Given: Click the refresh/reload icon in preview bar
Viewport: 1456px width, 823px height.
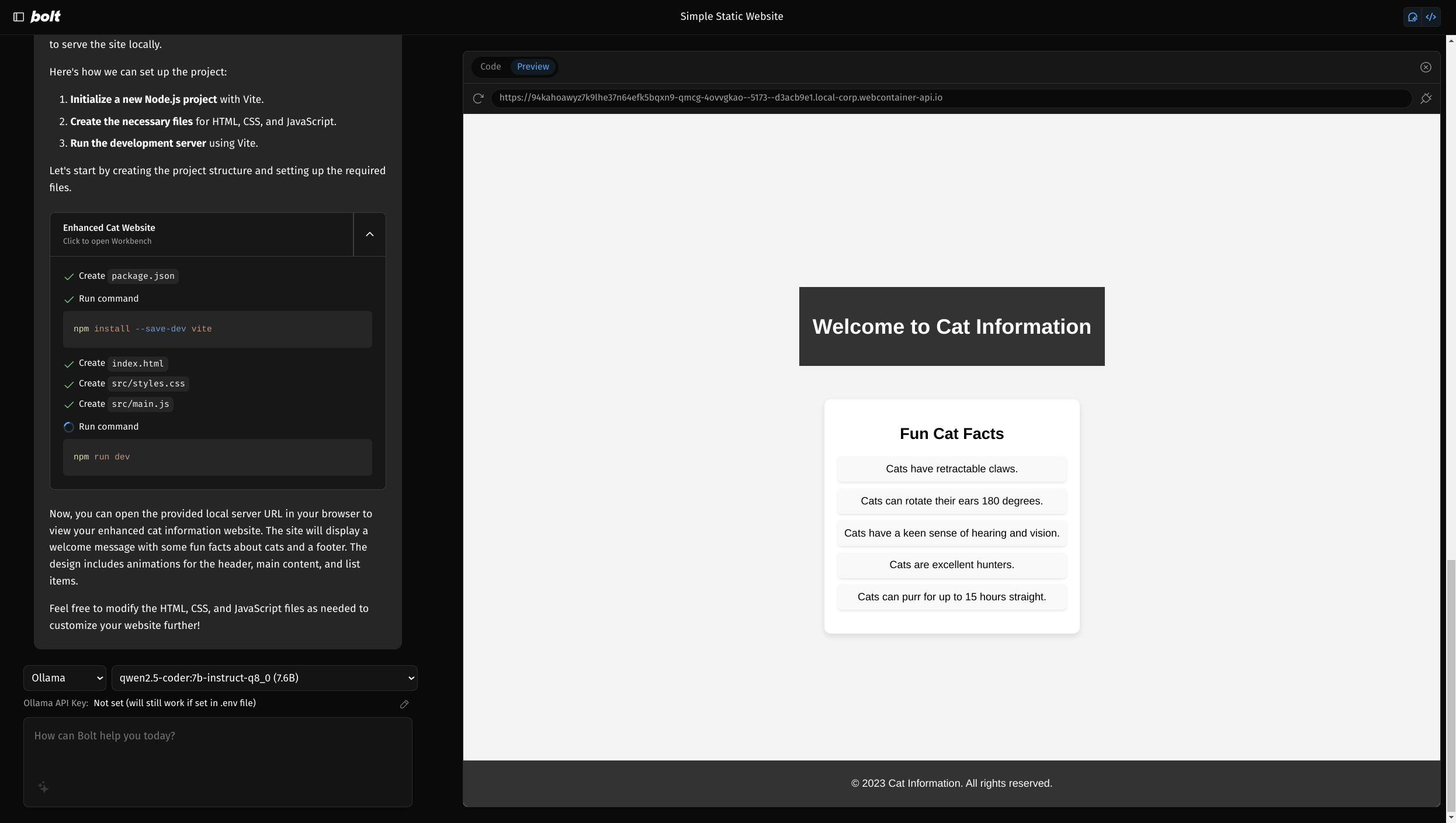Looking at the screenshot, I should click(x=479, y=98).
